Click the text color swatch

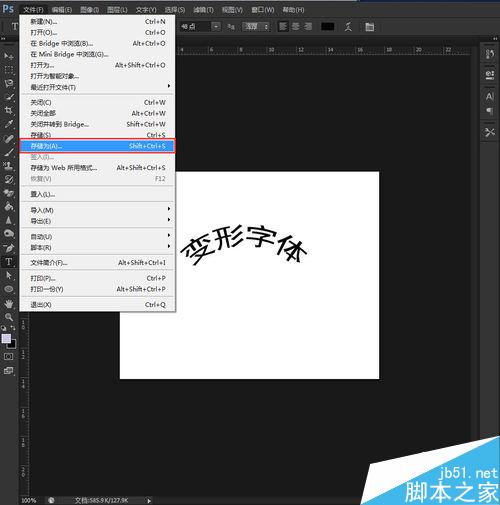pos(327,26)
